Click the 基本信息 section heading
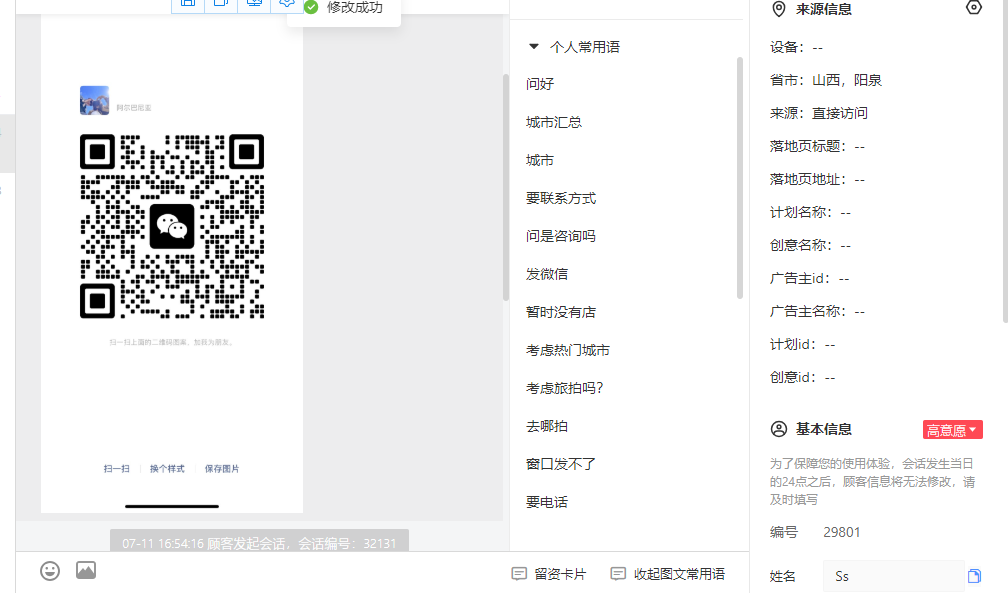Image resolution: width=1008 pixels, height=593 pixels. [824, 429]
